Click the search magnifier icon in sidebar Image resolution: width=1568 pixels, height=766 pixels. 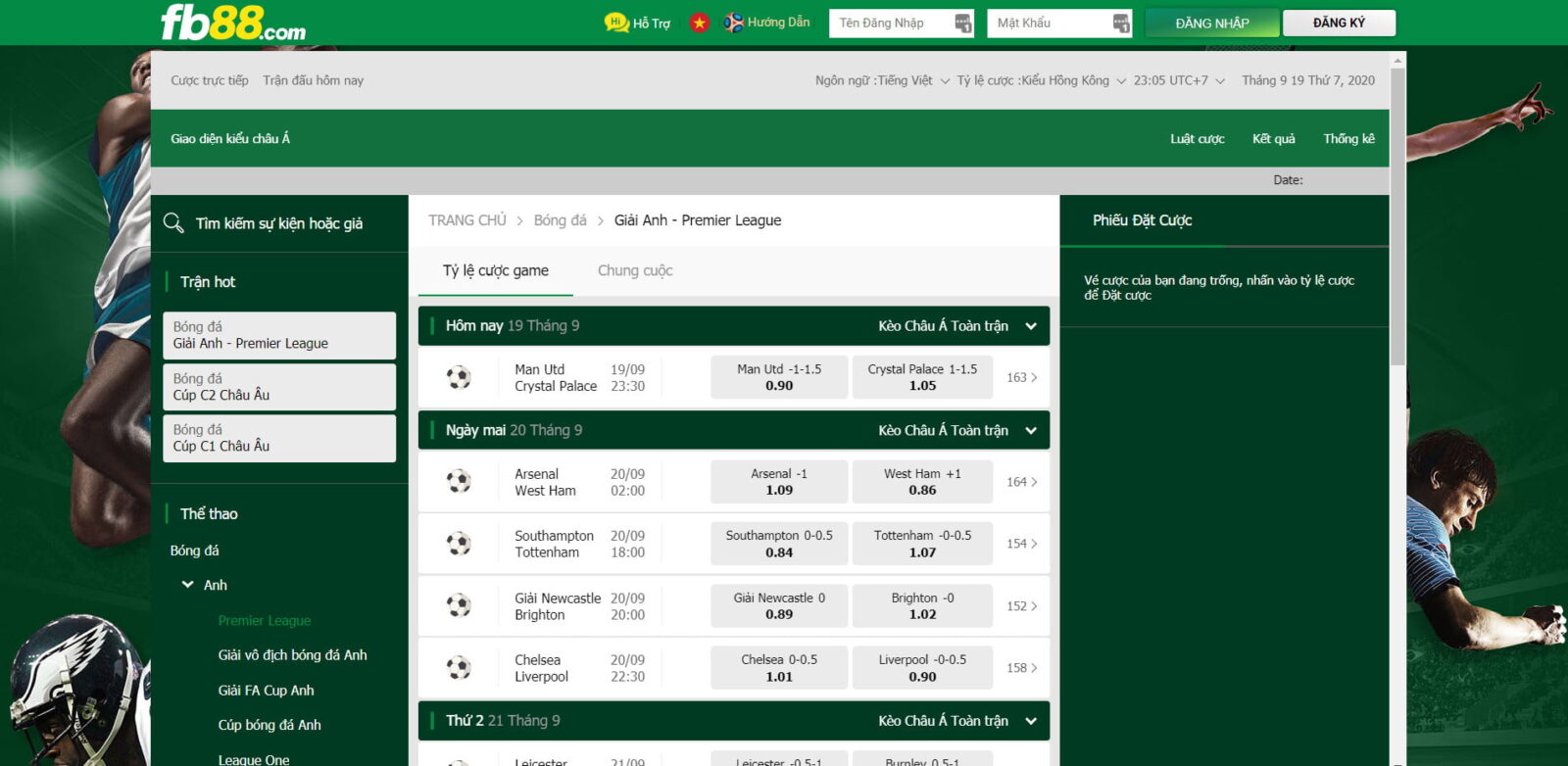coord(173,223)
